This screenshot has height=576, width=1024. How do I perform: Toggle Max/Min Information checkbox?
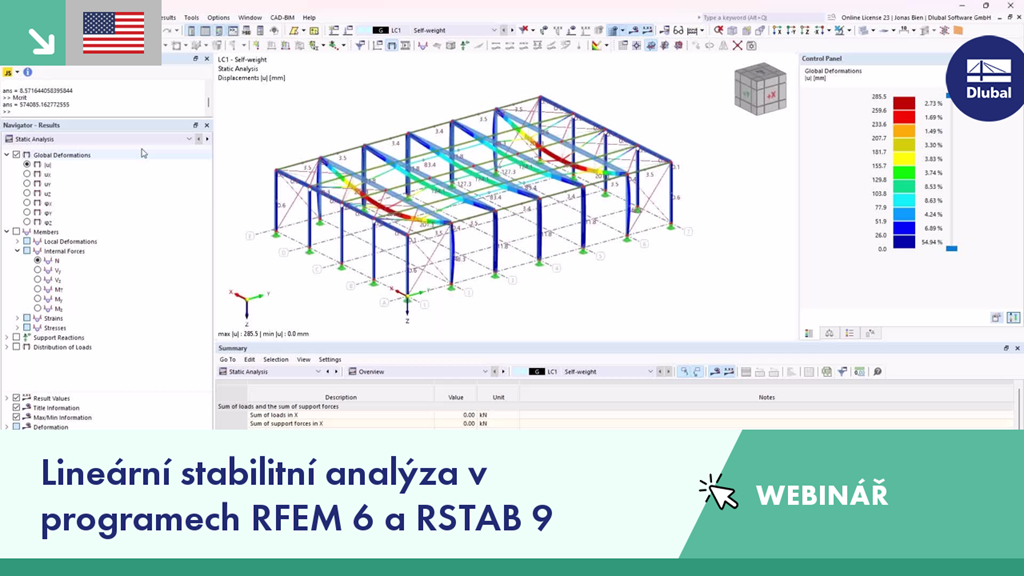click(16, 417)
